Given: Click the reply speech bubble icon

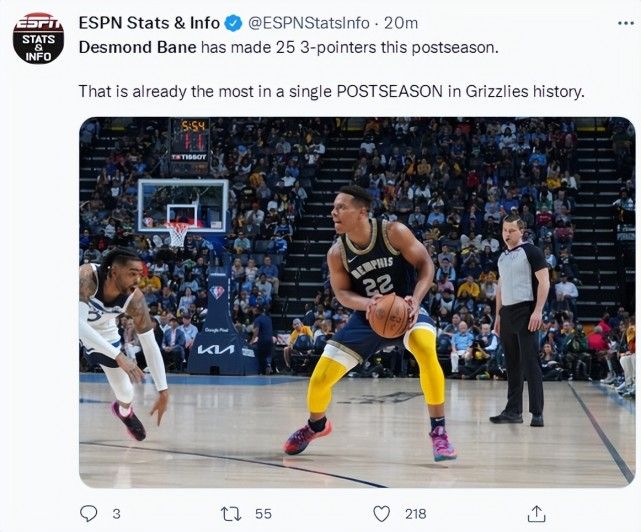Looking at the screenshot, I should click(88, 513).
